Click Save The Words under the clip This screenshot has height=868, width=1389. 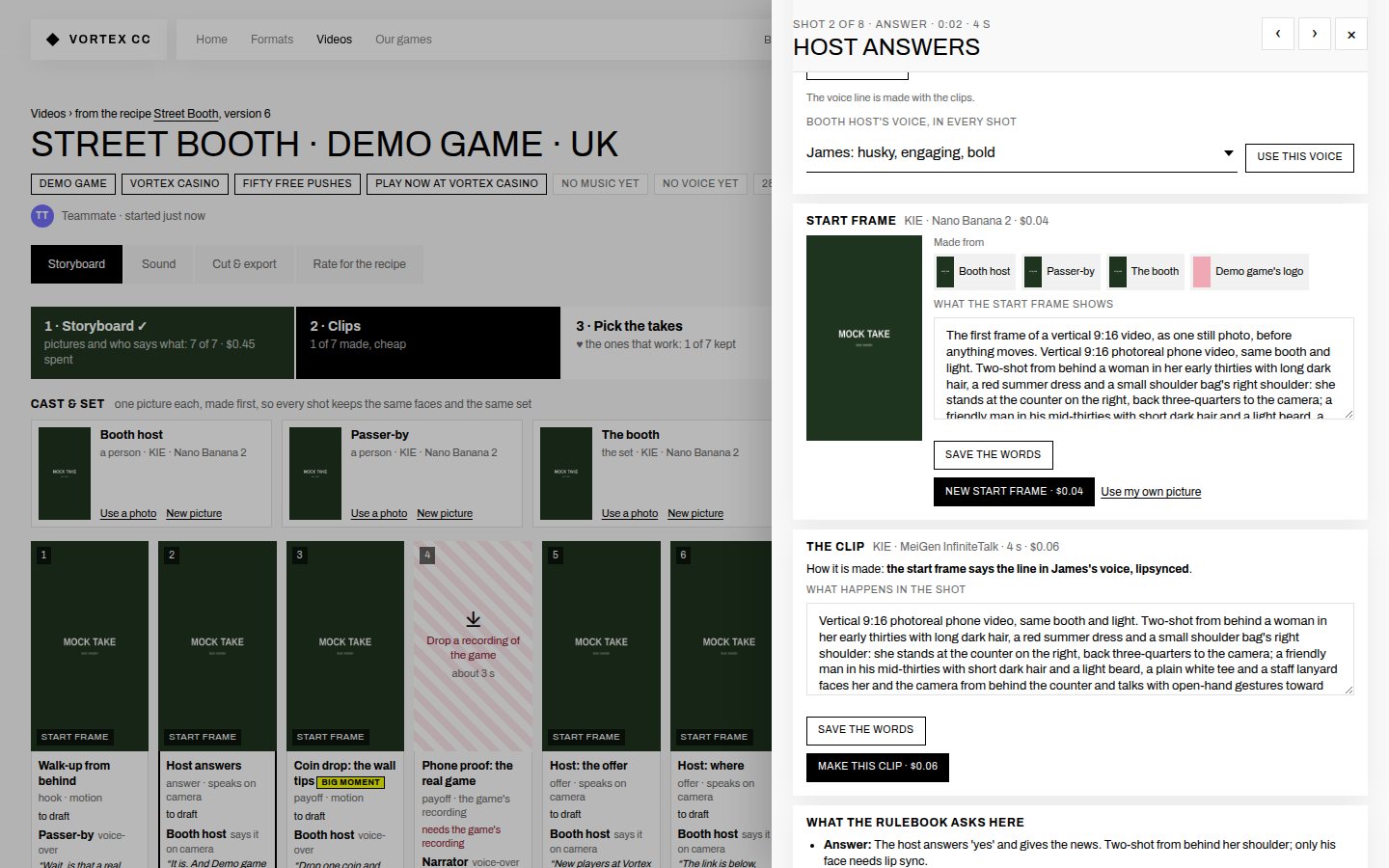[865, 730]
